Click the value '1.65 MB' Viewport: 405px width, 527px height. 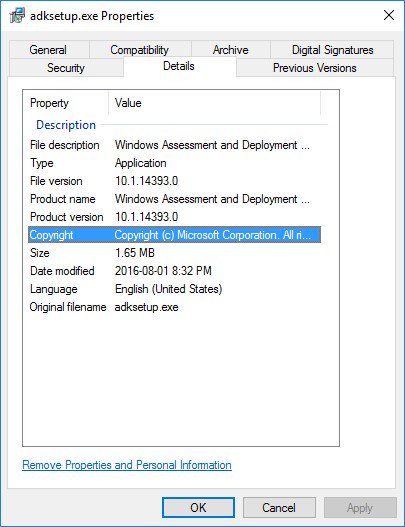tap(135, 253)
